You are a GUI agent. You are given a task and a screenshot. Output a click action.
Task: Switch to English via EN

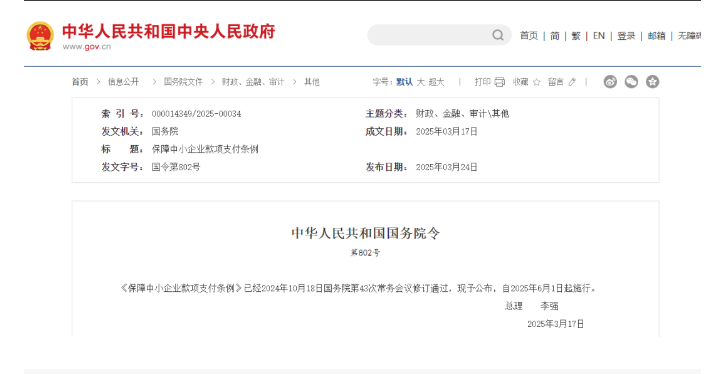[x=599, y=36]
